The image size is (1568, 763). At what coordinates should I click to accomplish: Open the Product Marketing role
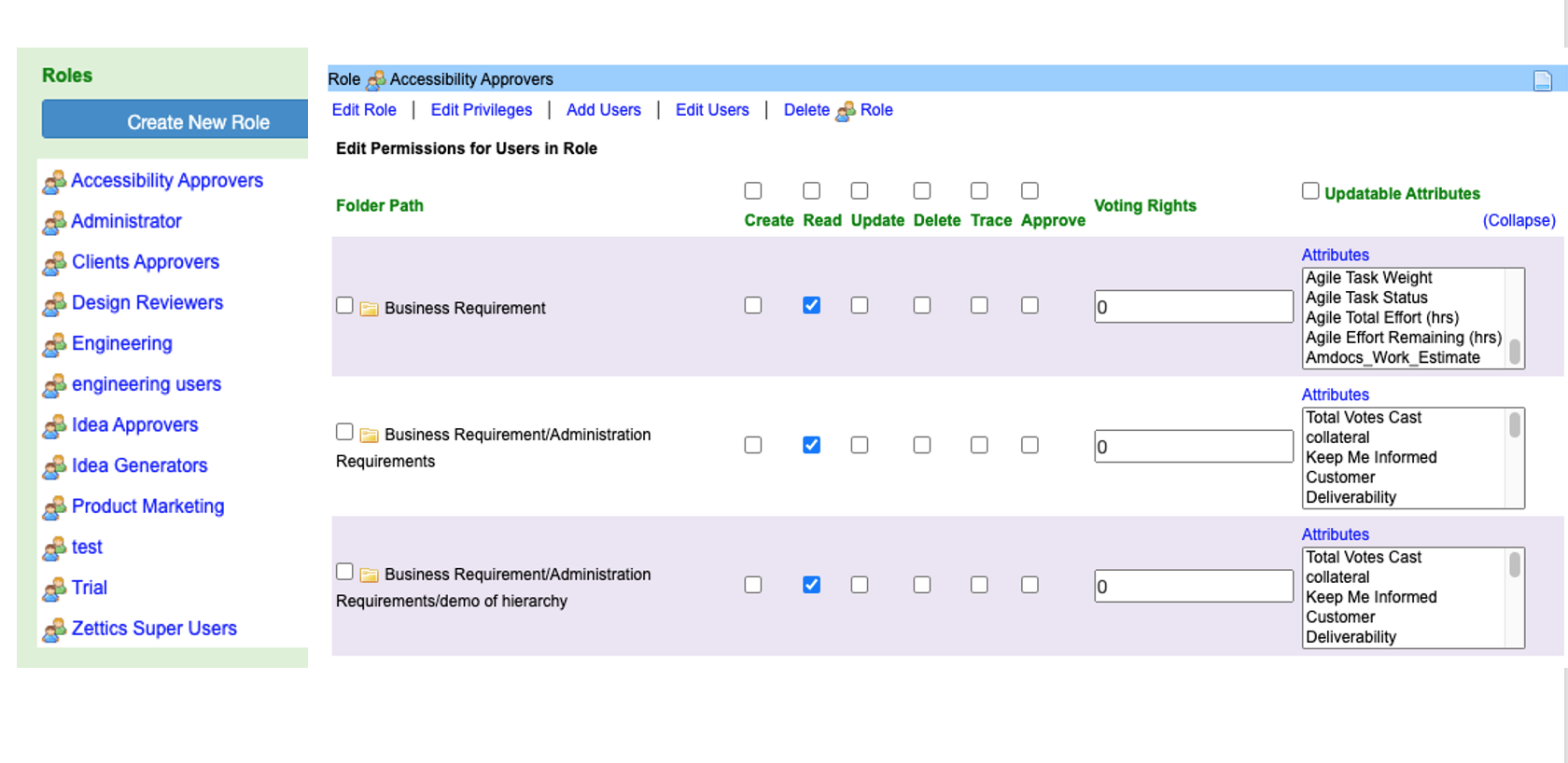click(x=147, y=506)
